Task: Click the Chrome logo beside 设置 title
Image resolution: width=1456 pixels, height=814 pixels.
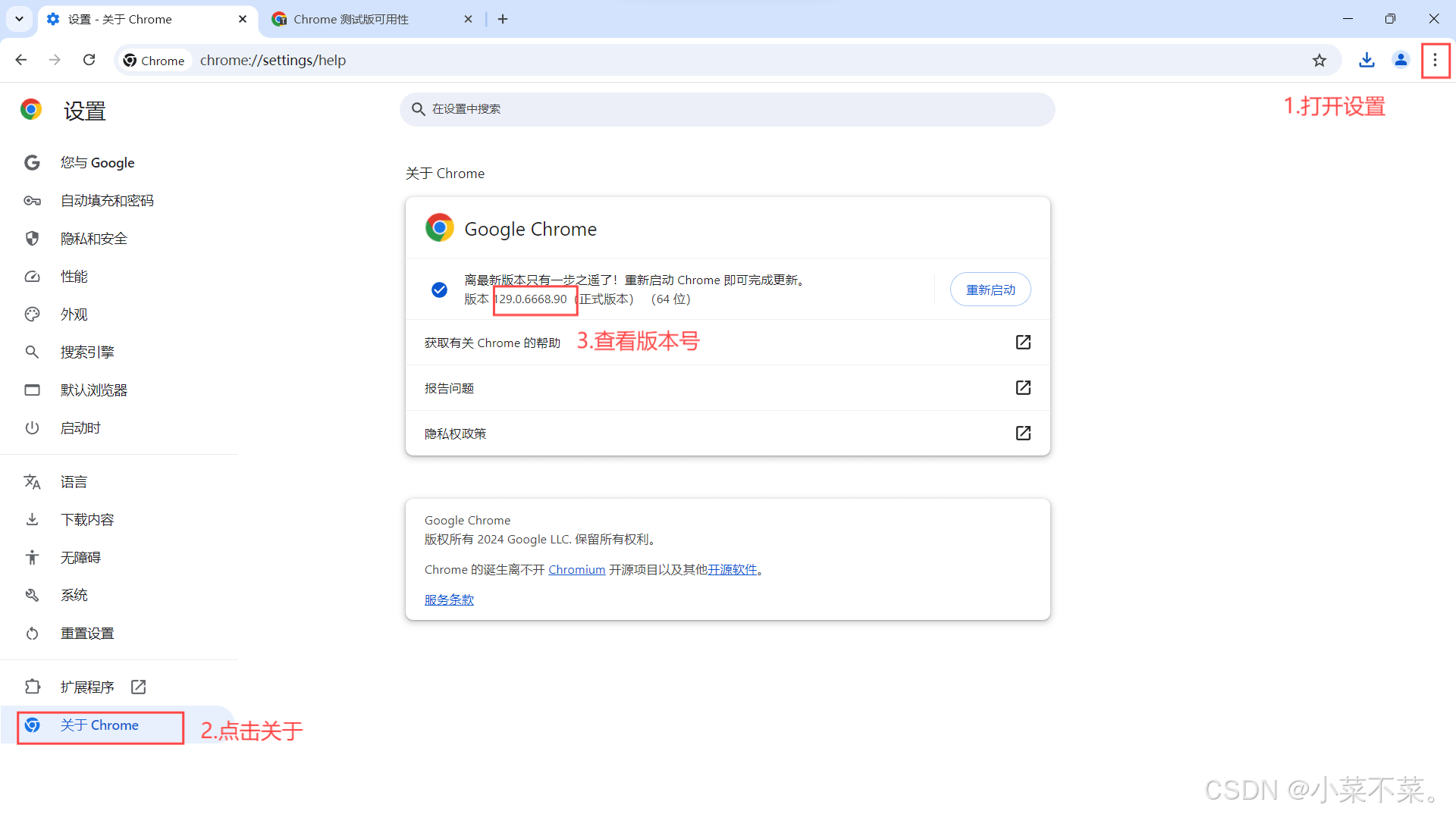Action: (31, 110)
